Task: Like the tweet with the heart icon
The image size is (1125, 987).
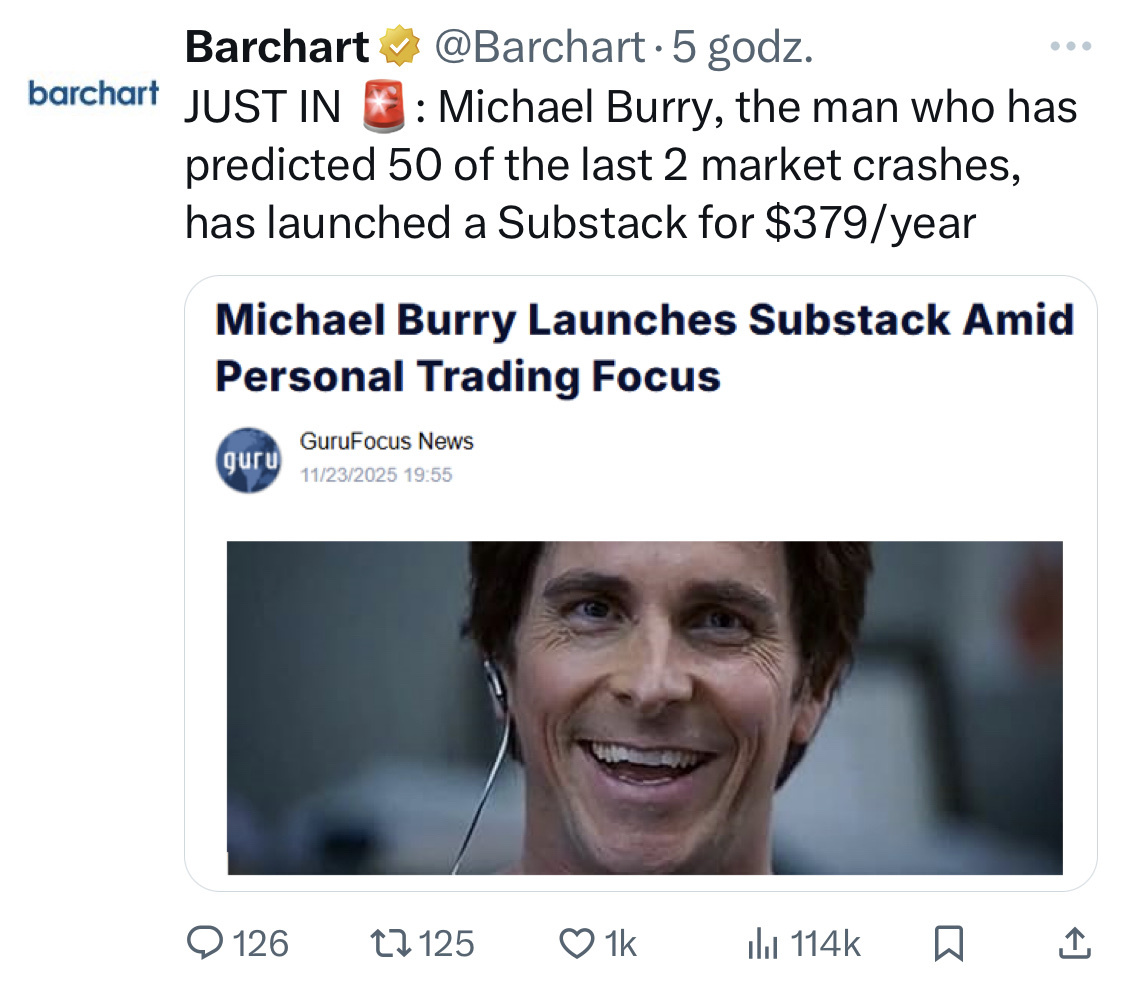Action: 576,942
